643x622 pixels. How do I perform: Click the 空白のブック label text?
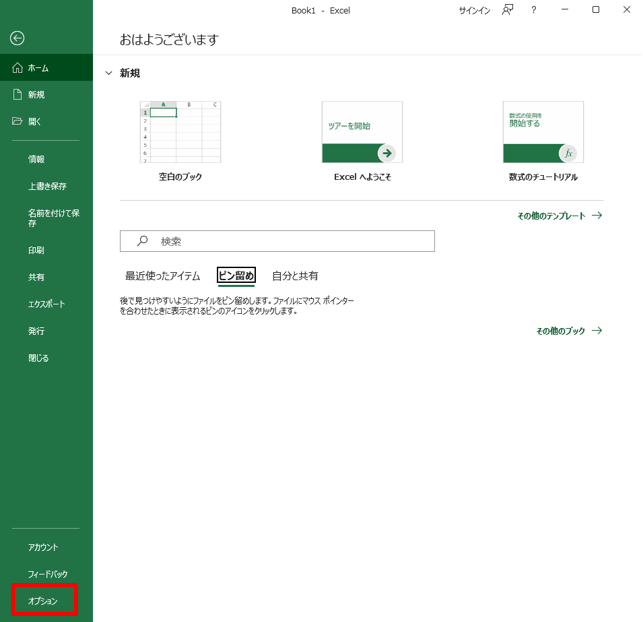coord(180,177)
